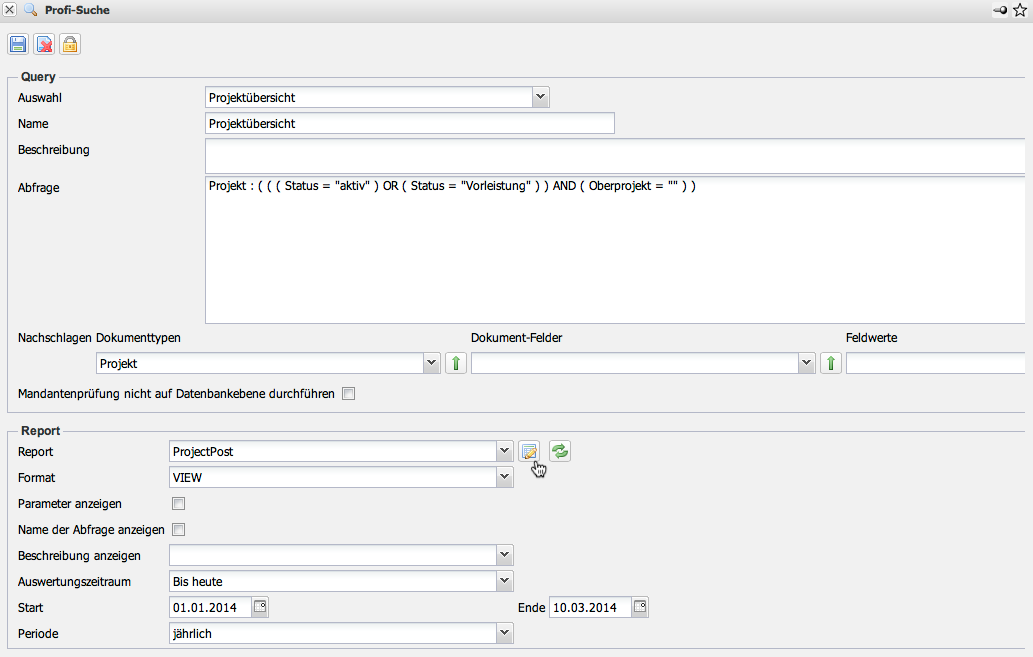Check the Name der Abfrage anzeigen box
Screen dimensions: 1033x657
tap(179, 530)
